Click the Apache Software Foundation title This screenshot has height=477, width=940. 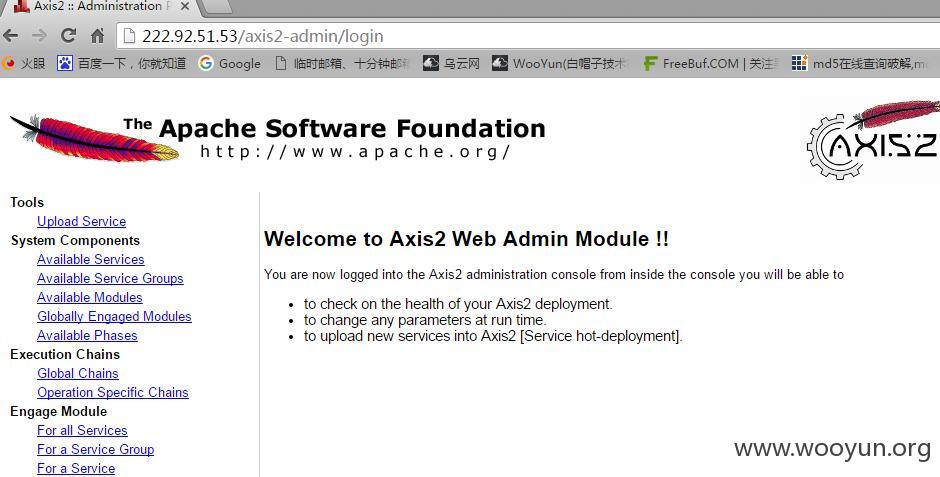click(352, 129)
